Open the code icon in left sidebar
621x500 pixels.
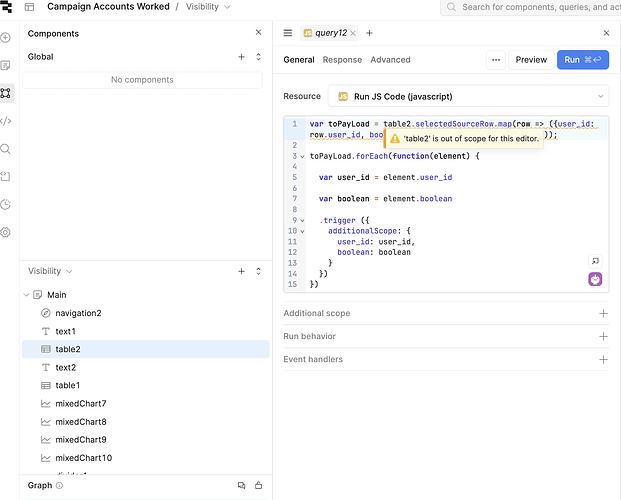point(6,121)
